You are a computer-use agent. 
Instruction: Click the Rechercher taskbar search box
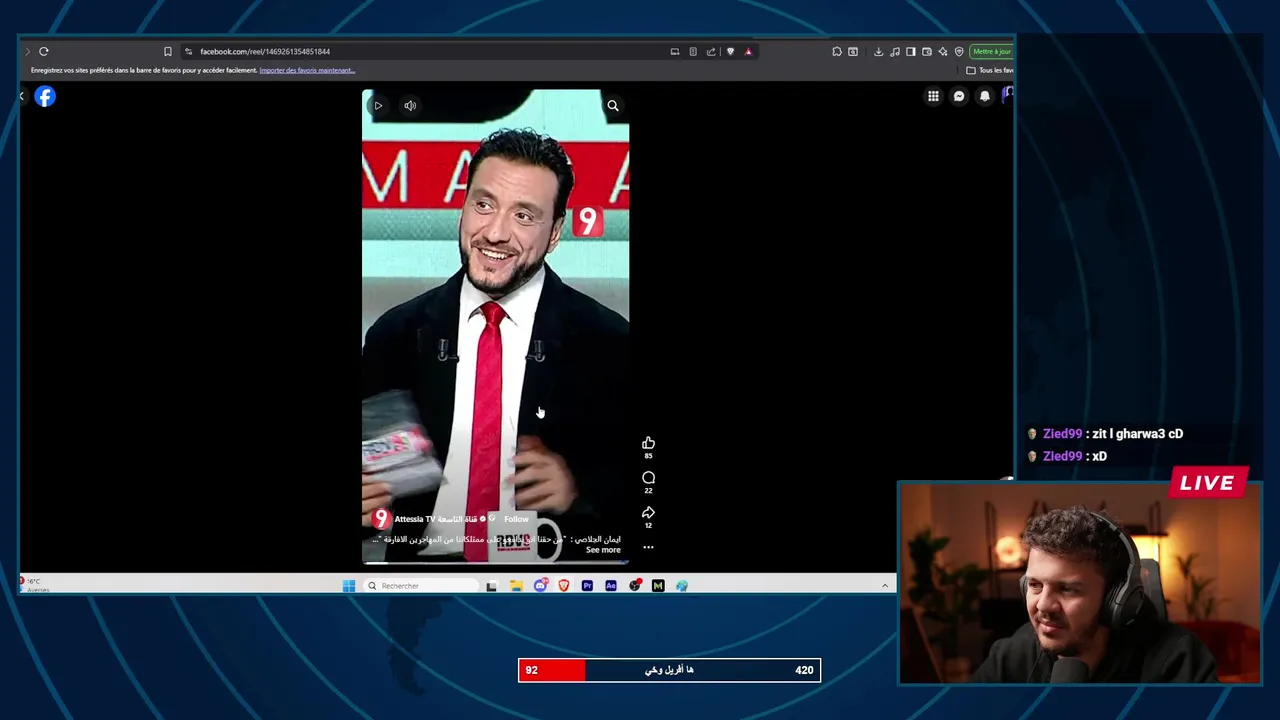pyautogui.click(x=422, y=586)
